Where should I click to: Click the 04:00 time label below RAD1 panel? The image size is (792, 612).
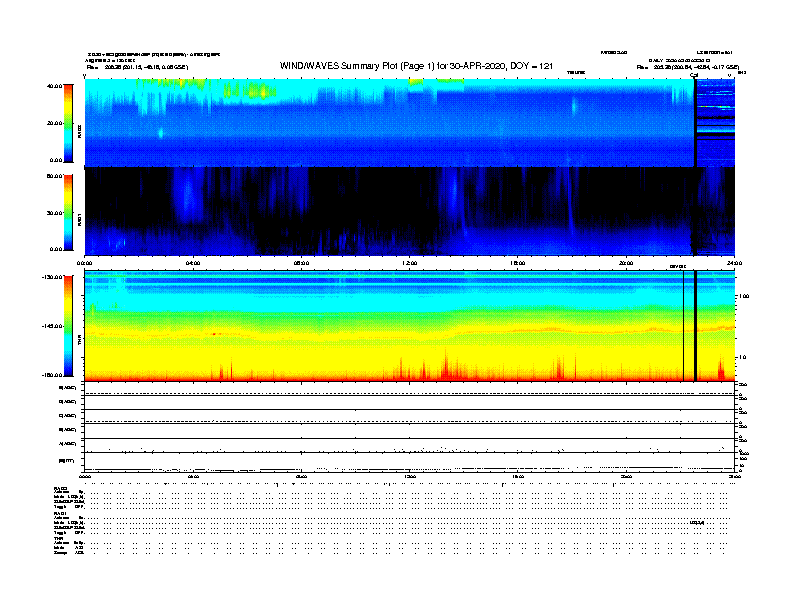193,263
